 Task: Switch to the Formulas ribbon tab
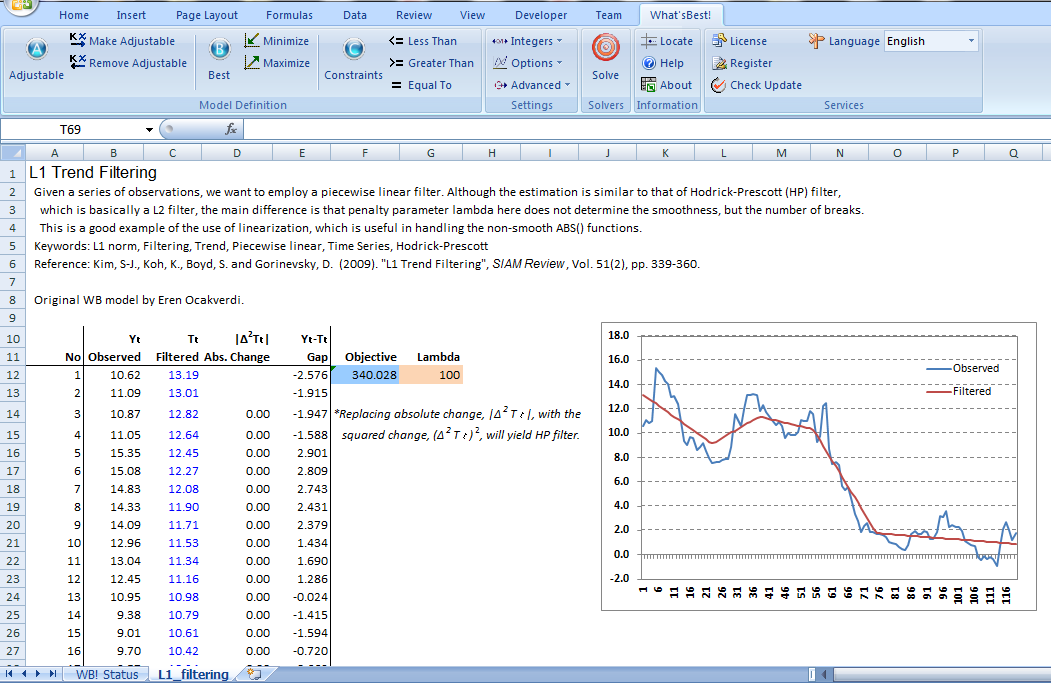pyautogui.click(x=289, y=15)
